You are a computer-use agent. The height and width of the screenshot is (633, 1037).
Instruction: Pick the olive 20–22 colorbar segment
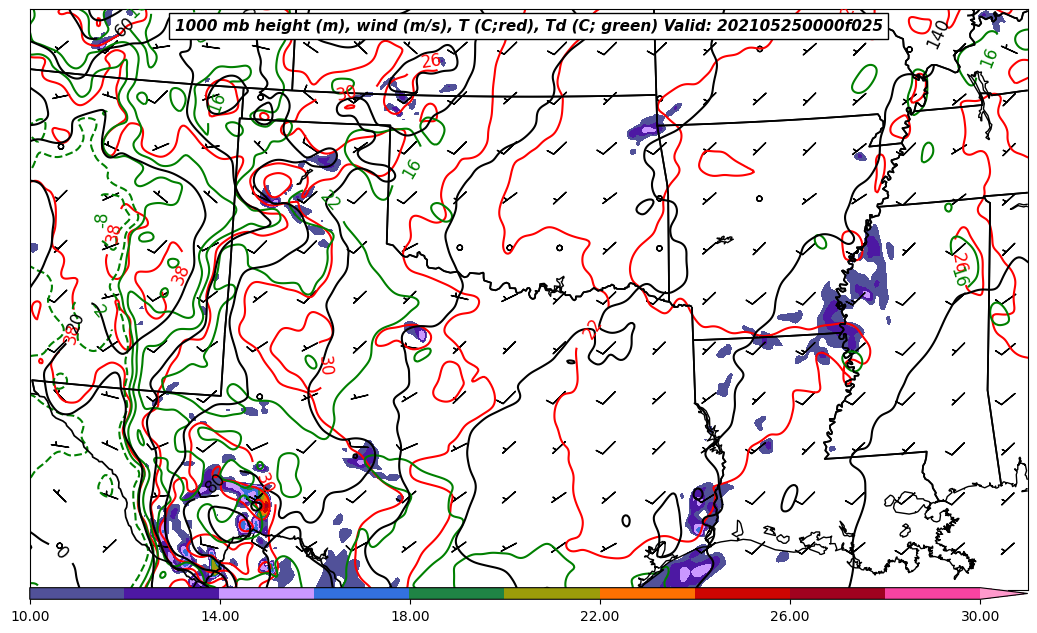tap(552, 593)
